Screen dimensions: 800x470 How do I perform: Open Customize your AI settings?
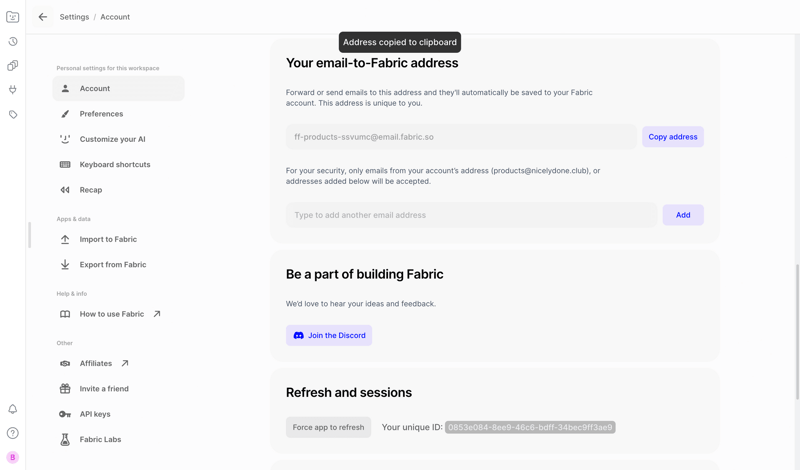tap(112, 139)
